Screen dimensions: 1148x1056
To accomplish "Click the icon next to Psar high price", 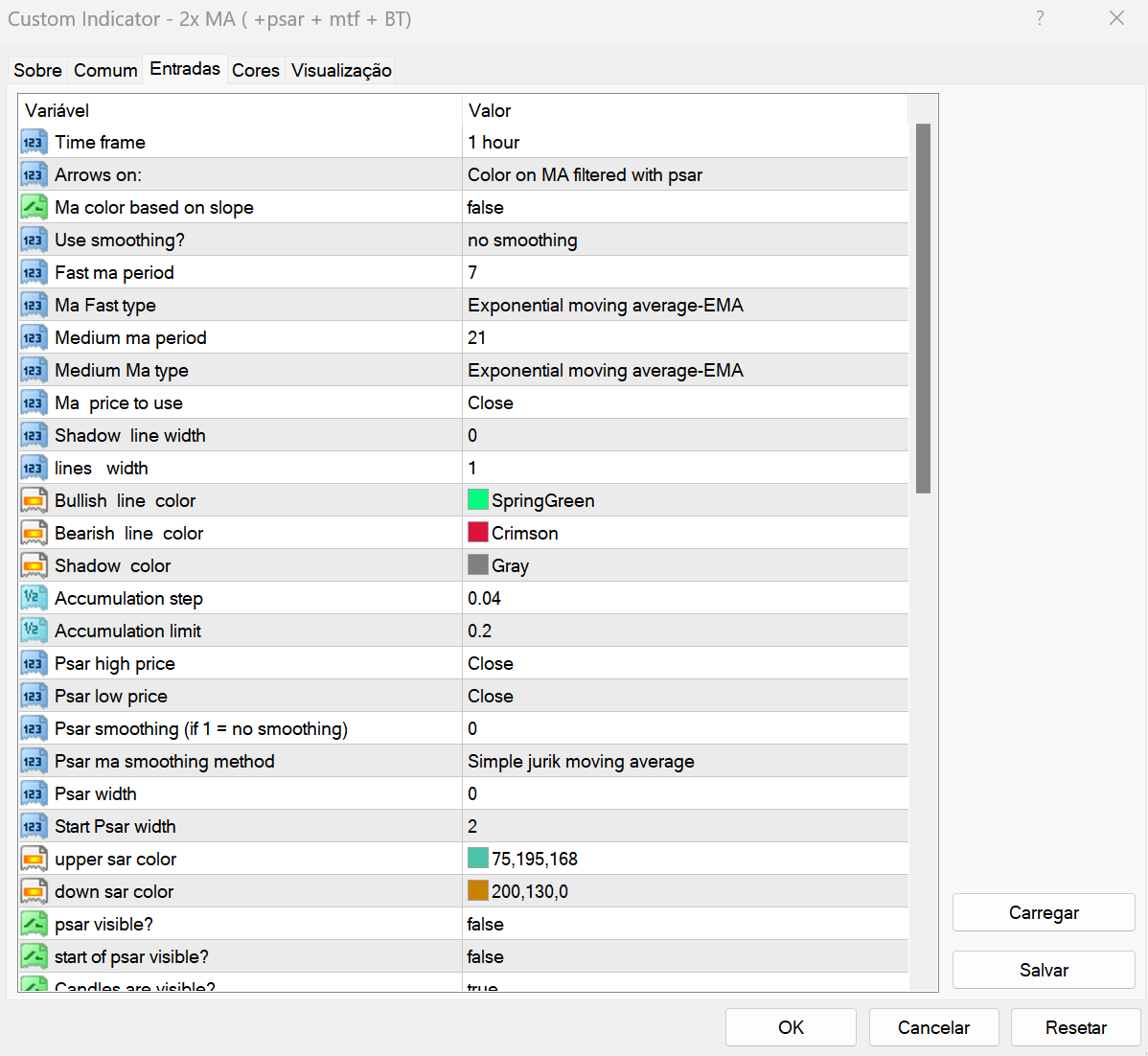I will pos(34,664).
